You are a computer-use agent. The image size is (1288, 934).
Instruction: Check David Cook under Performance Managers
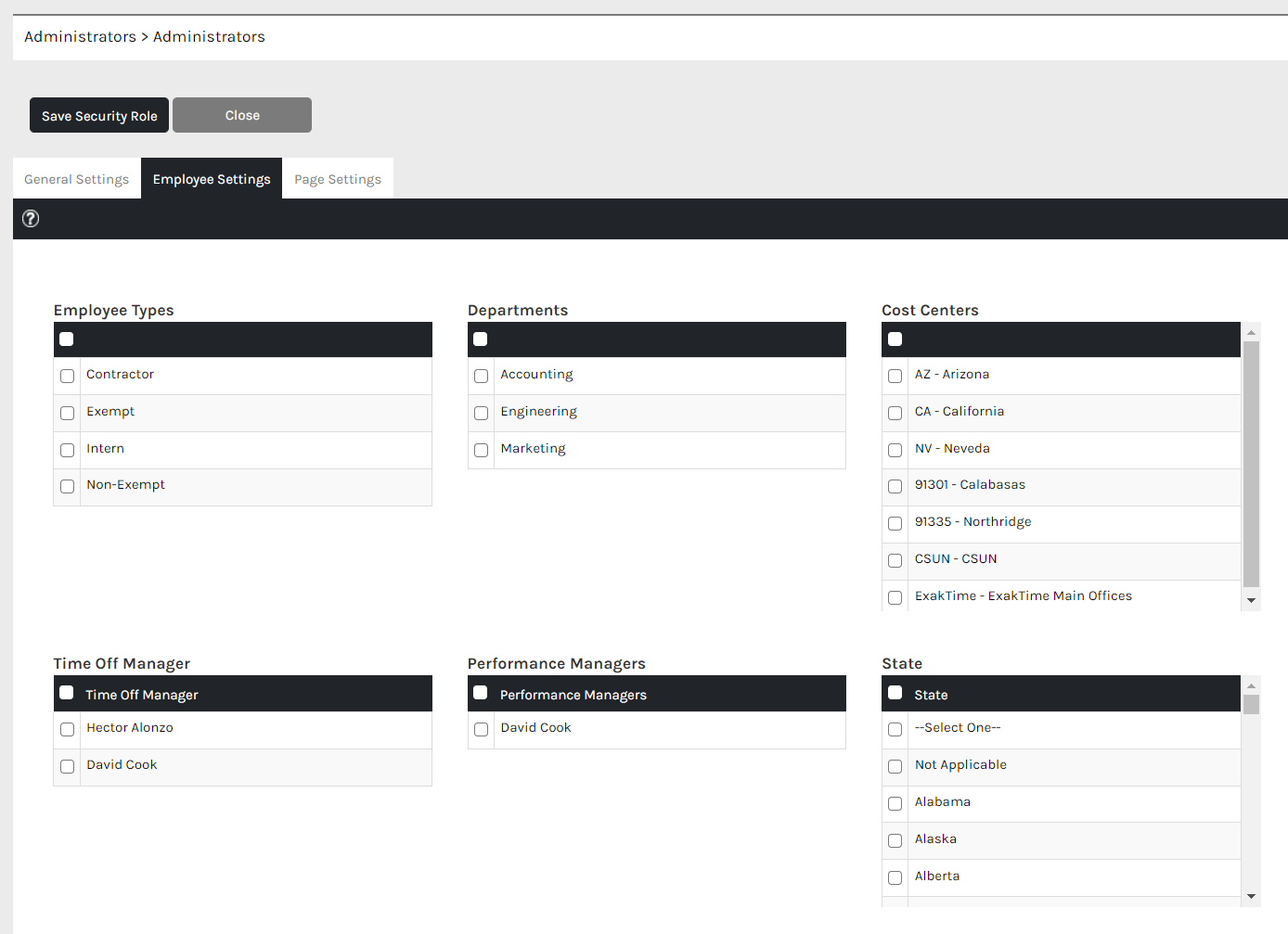tap(481, 729)
